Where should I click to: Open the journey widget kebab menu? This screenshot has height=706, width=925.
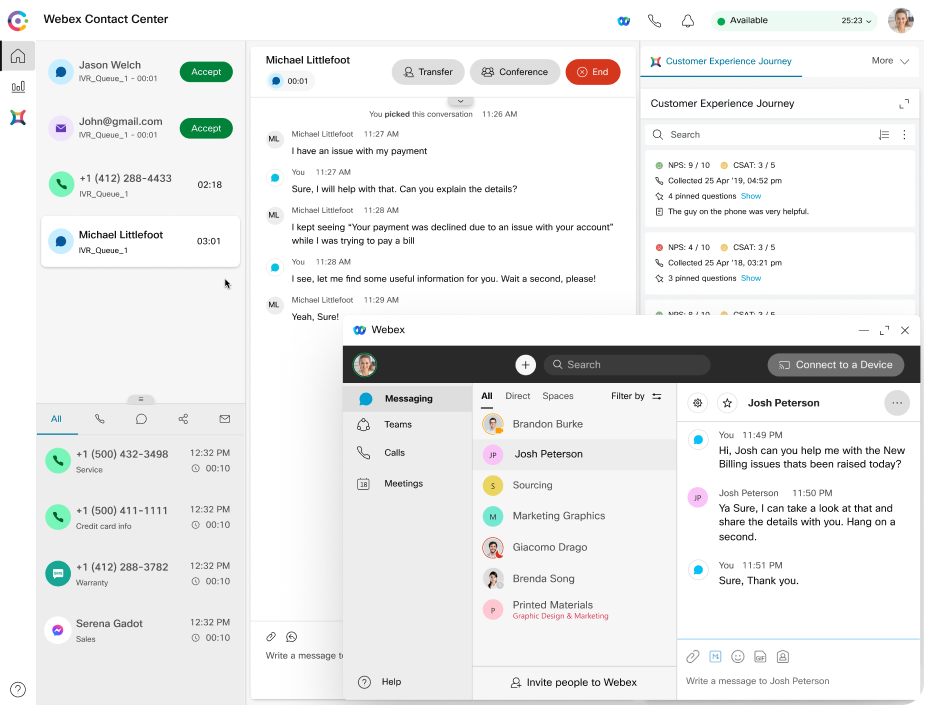click(904, 135)
